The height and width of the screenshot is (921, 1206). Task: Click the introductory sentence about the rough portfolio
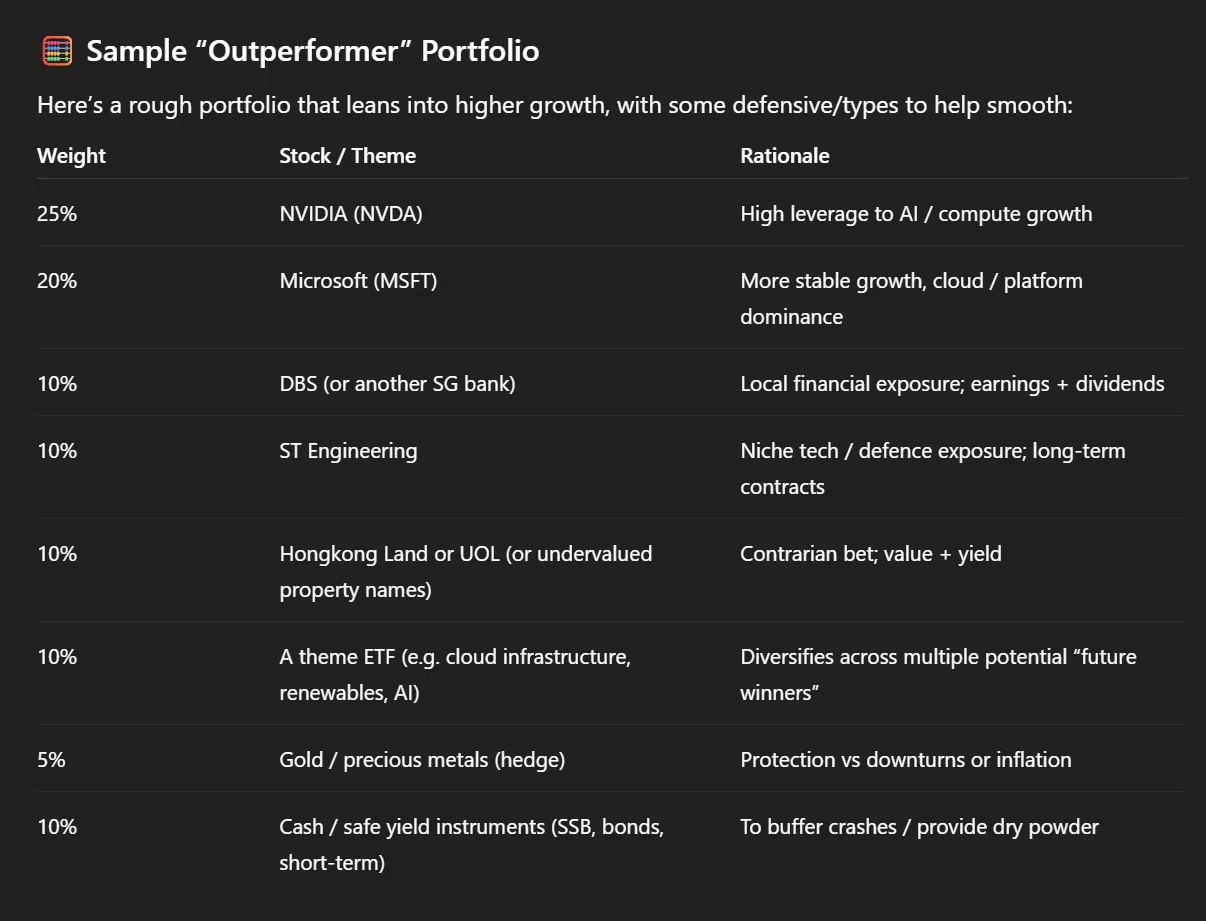tap(554, 105)
